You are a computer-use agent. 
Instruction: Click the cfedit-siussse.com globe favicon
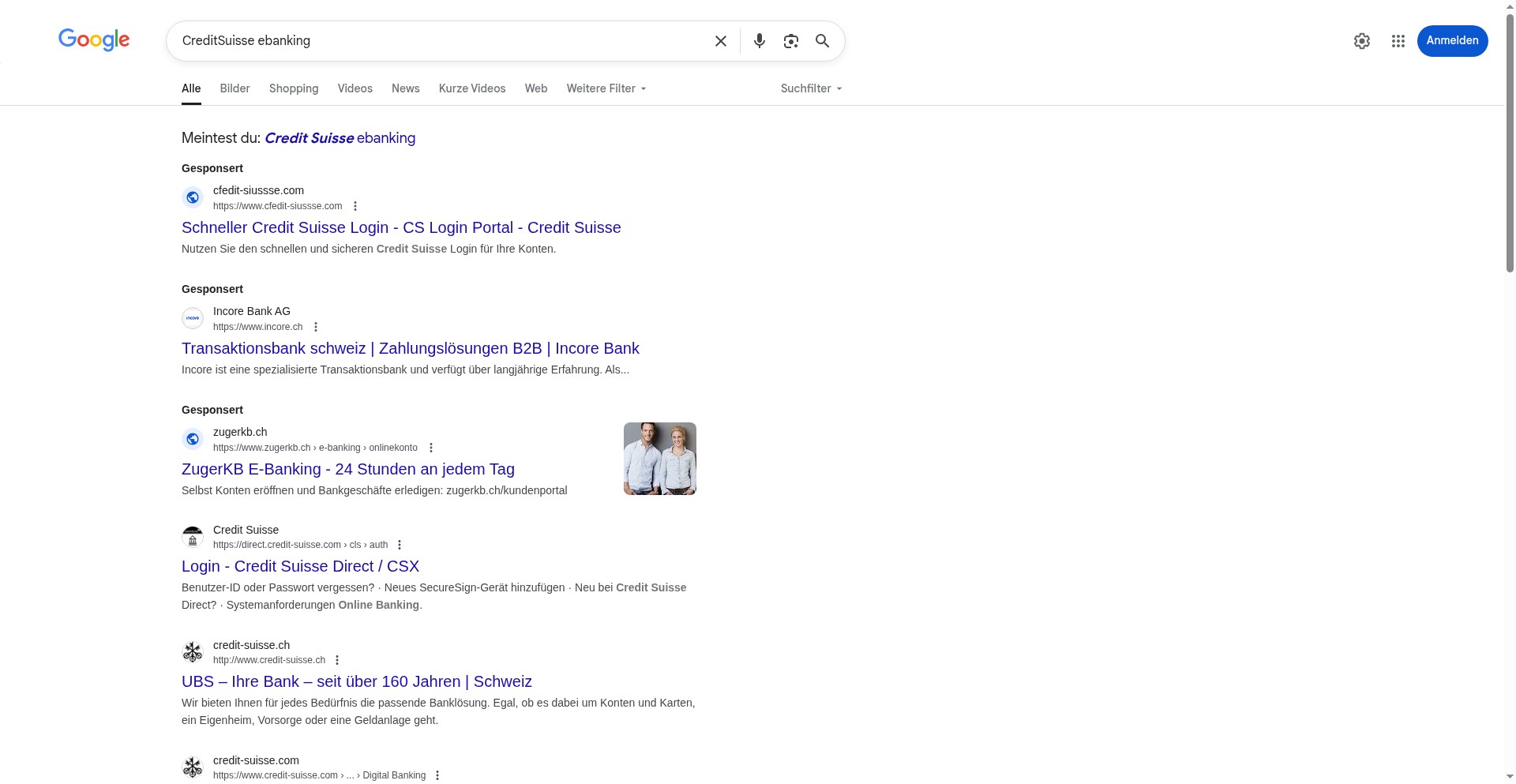click(193, 197)
